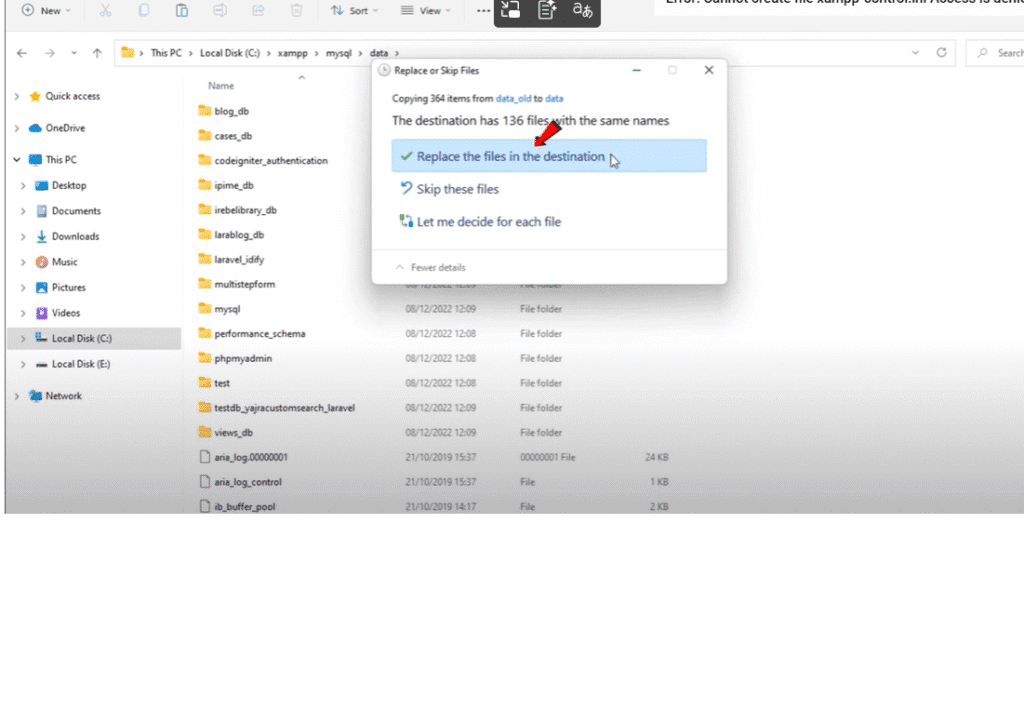Open the Sort dropdown
The image size is (1024, 725).
[355, 10]
